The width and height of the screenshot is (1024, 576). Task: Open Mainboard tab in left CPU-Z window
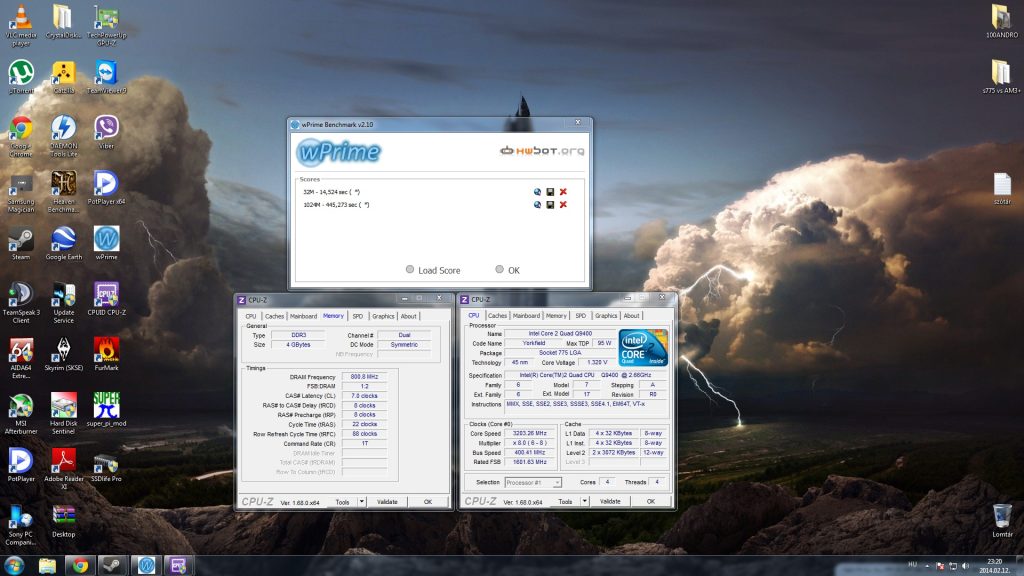tap(303, 316)
